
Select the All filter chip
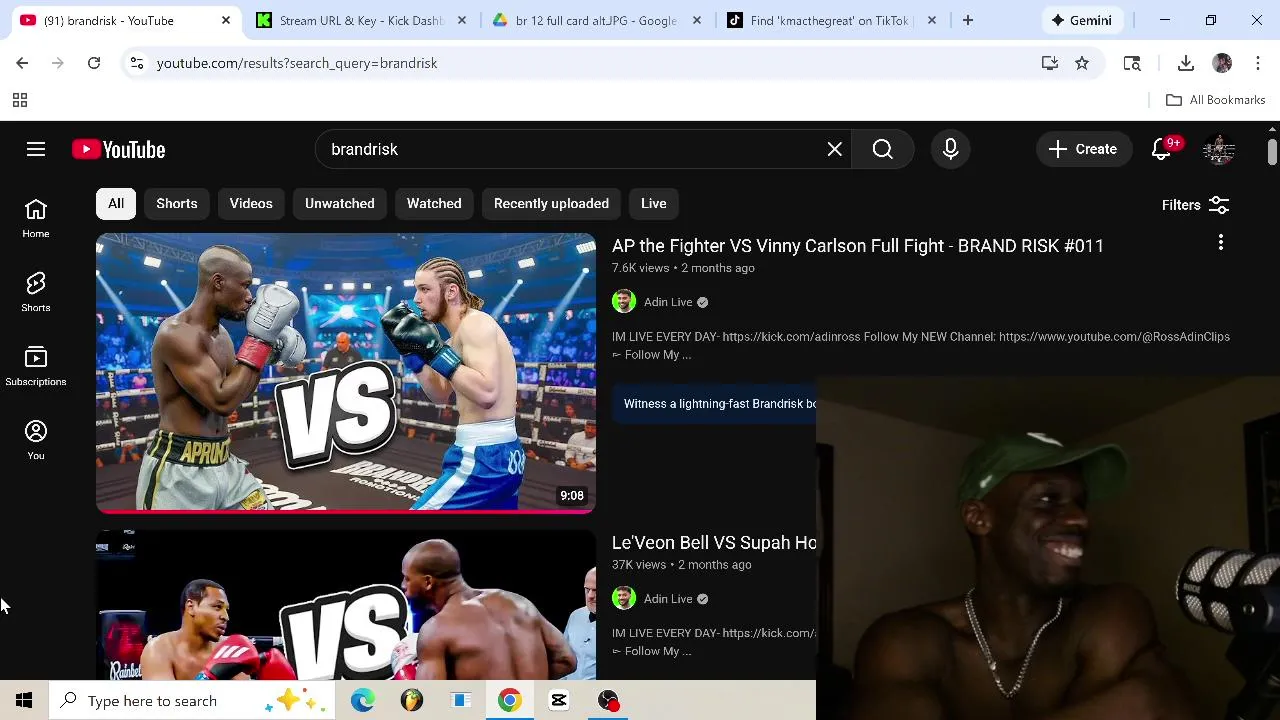[116, 203]
